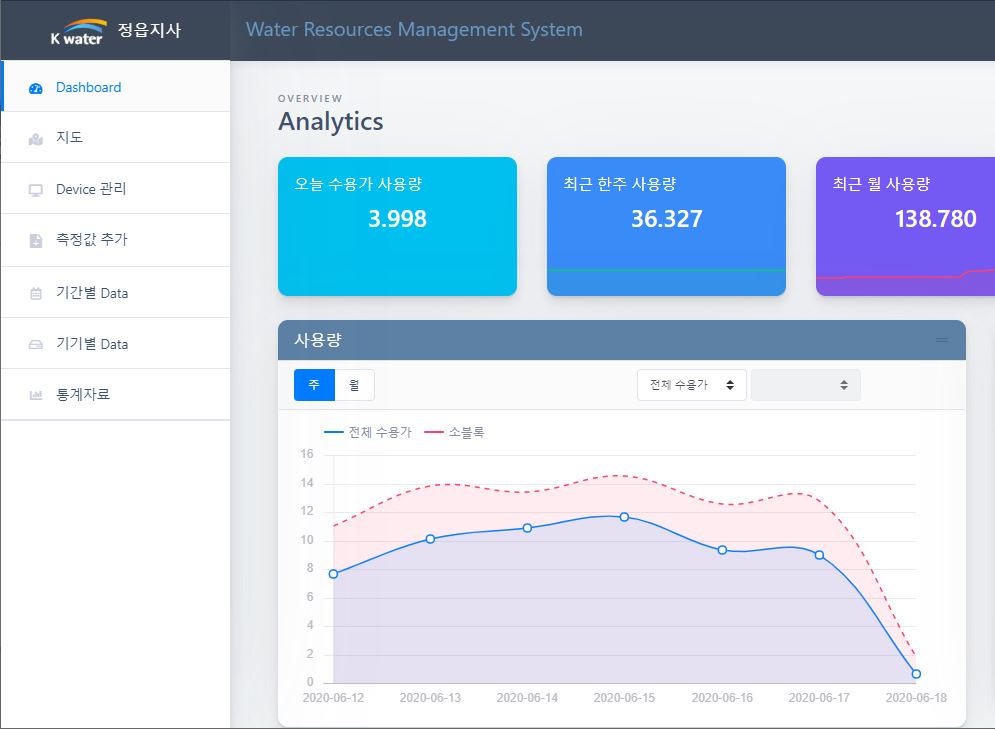The image size is (995, 729).
Task: Click the 2020-06-16 data point on the blue line
Action: pyautogui.click(x=722, y=550)
